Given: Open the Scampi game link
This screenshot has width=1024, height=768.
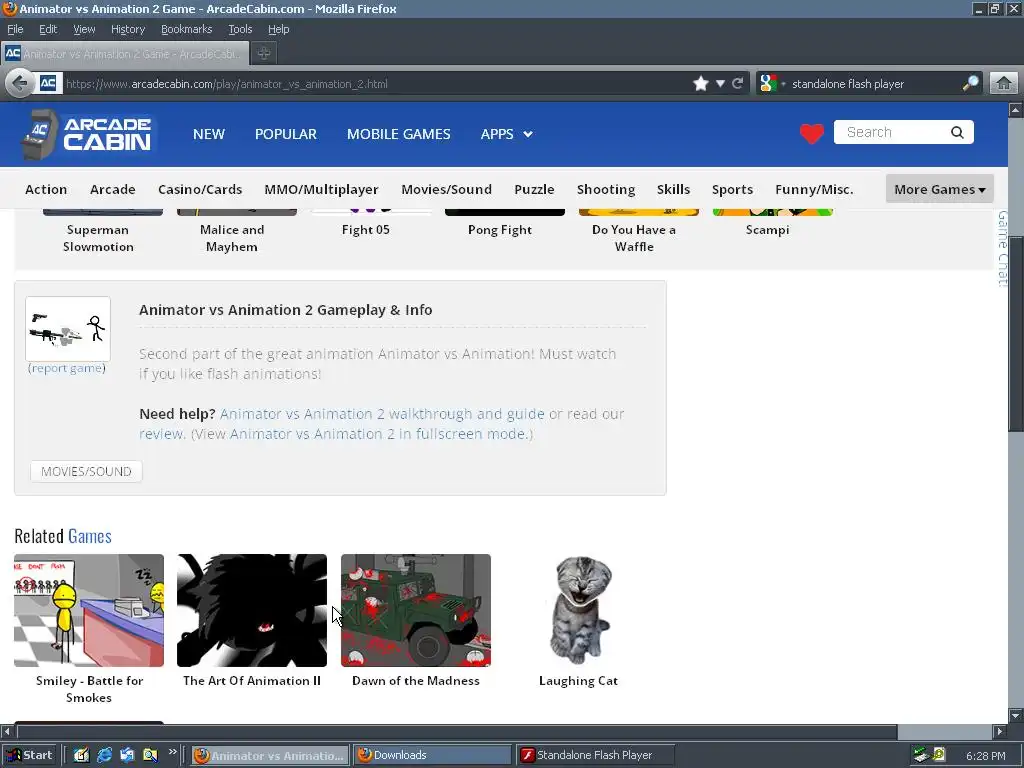Looking at the screenshot, I should (x=767, y=230).
